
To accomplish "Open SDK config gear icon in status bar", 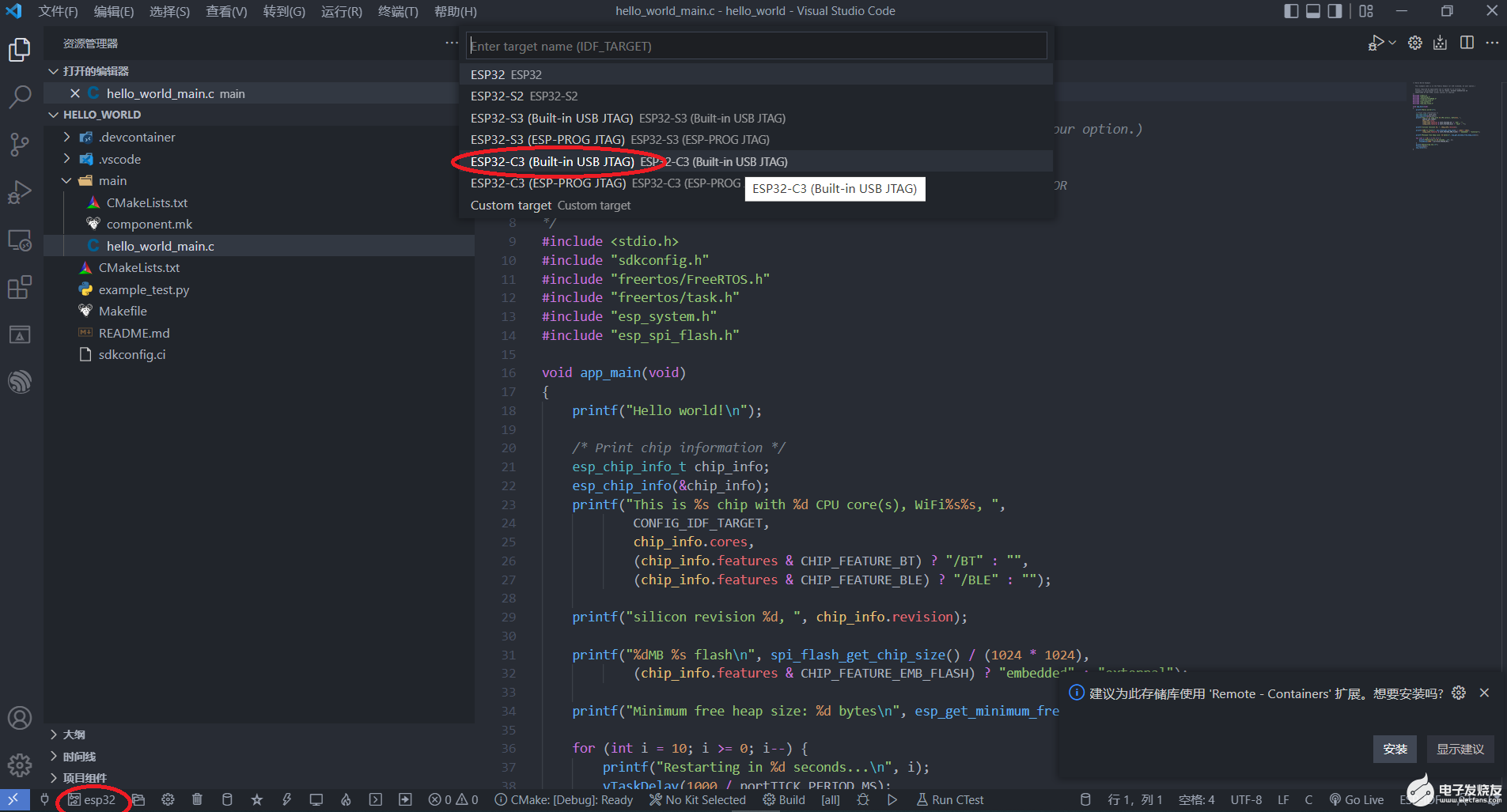I will [168, 799].
